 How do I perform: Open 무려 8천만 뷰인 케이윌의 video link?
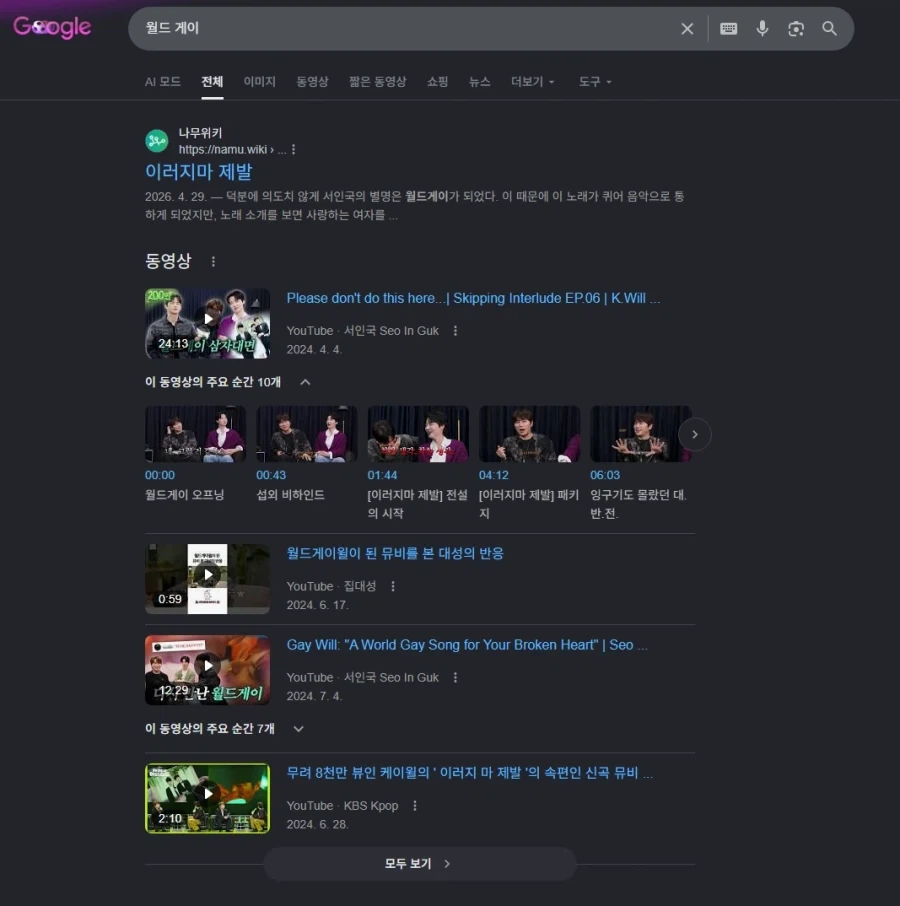coord(470,773)
